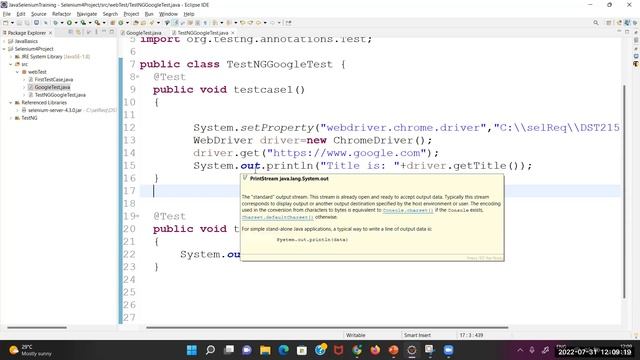Open Microsoft Store from taskbar
640x360 pixels.
[x=302, y=350]
